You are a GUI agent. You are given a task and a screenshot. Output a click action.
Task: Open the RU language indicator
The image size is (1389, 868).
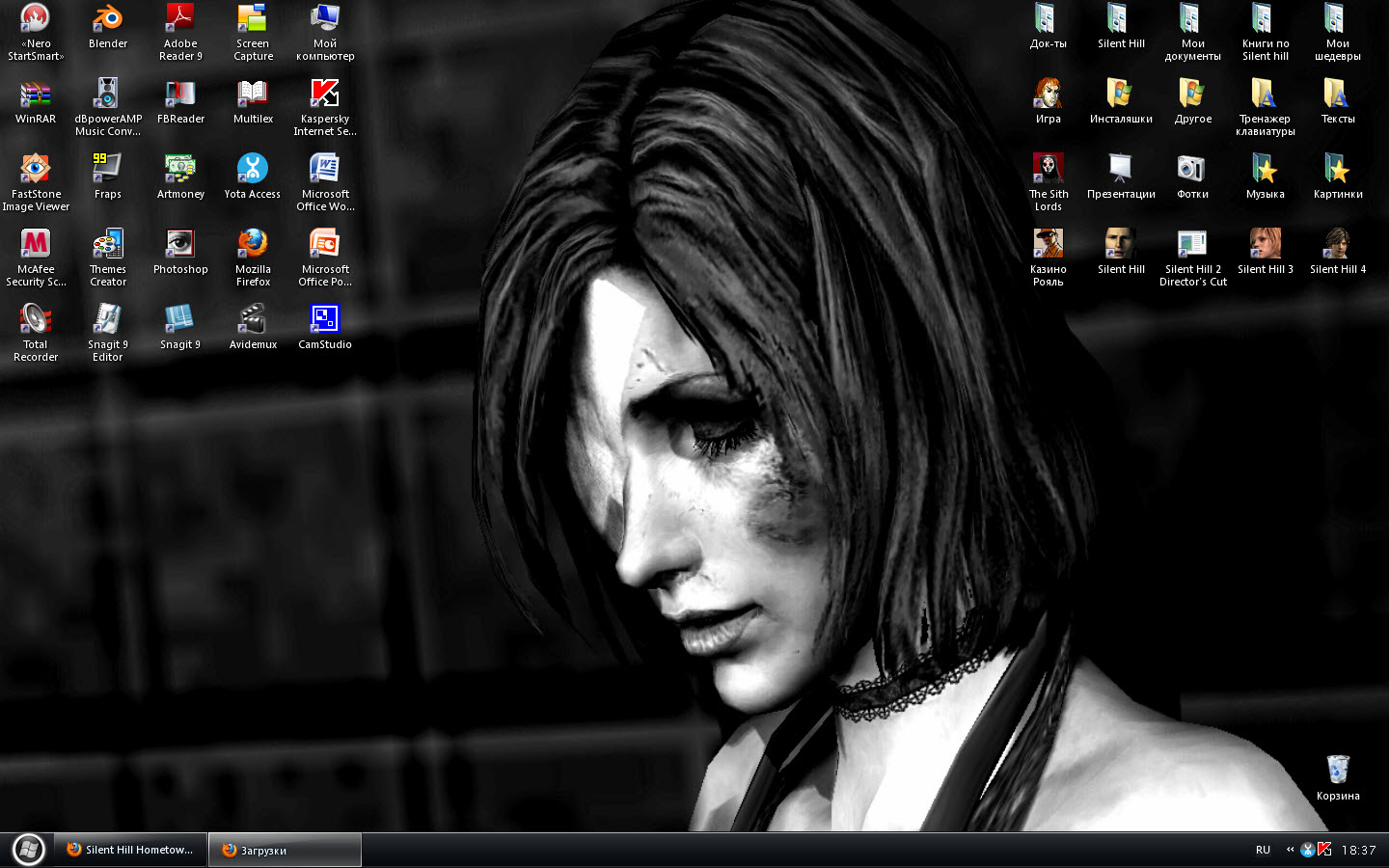(x=1263, y=850)
